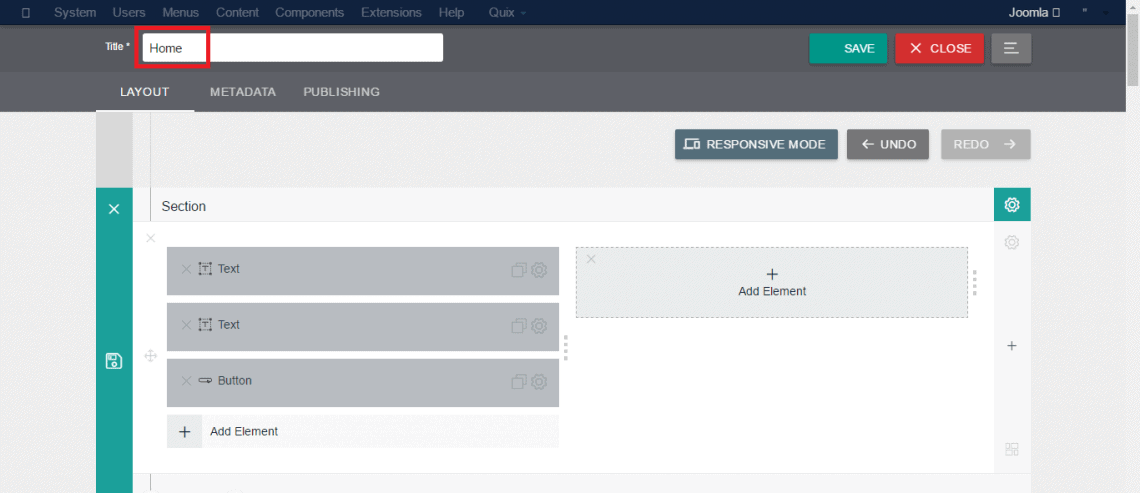Expand the Quix dropdown menu
Image resolution: width=1140 pixels, height=493 pixels.
coord(508,13)
